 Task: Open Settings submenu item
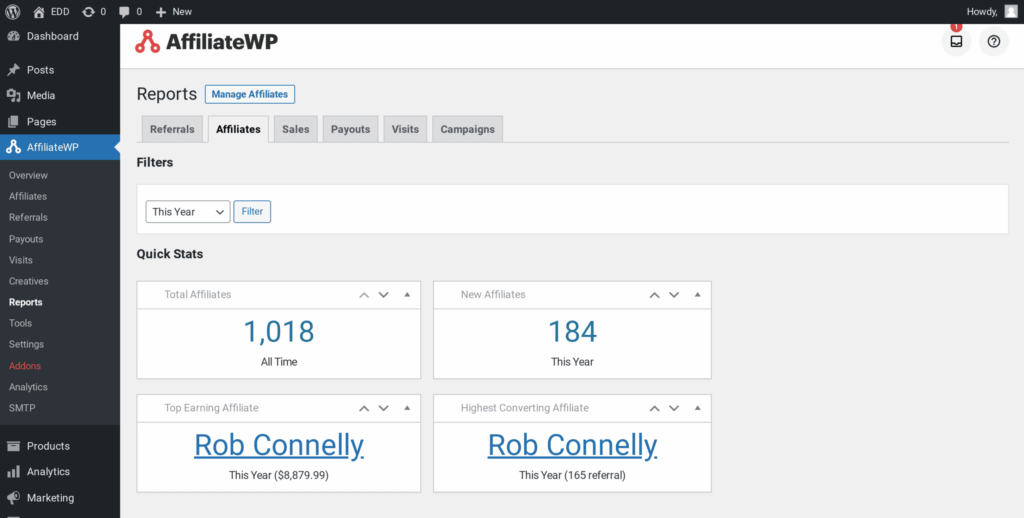pos(26,344)
